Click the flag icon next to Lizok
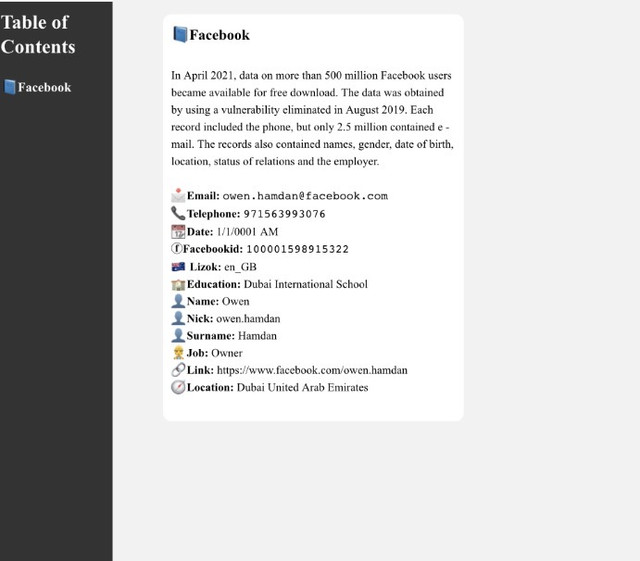Screen dimensions: 640x561 coord(178,267)
